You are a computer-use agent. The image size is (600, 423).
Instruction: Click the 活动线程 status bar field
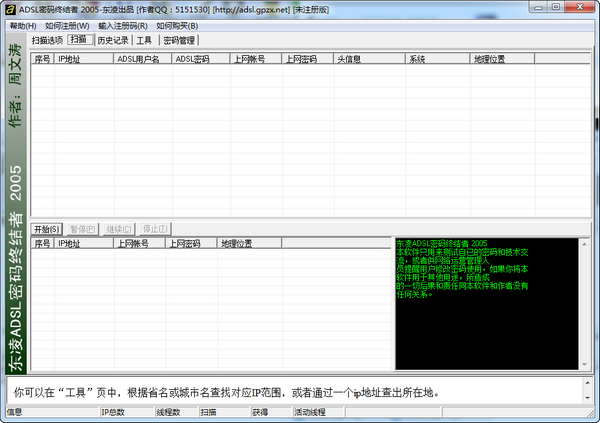pos(319,412)
